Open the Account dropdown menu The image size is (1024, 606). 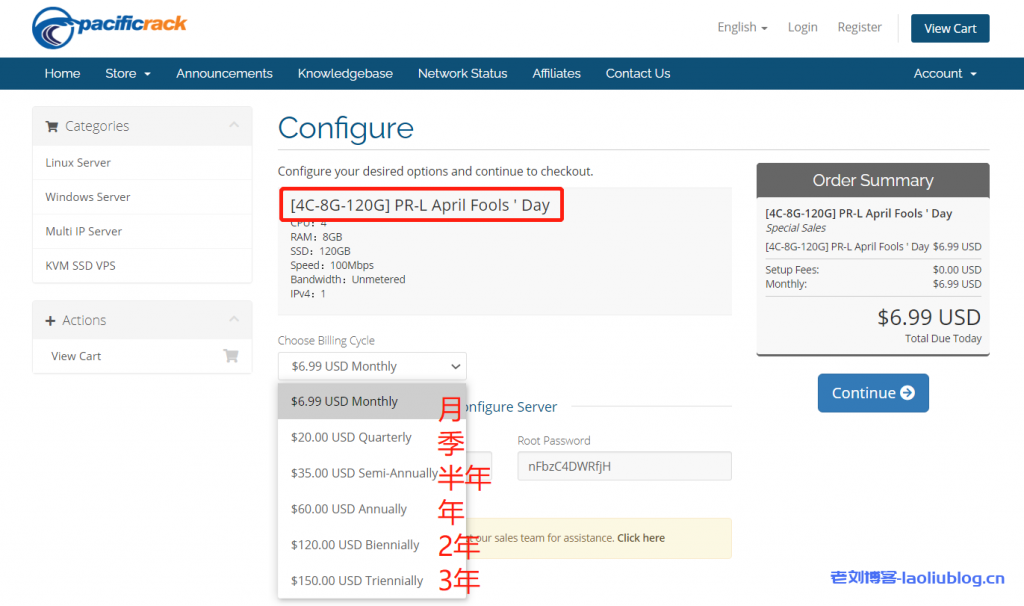coord(944,73)
